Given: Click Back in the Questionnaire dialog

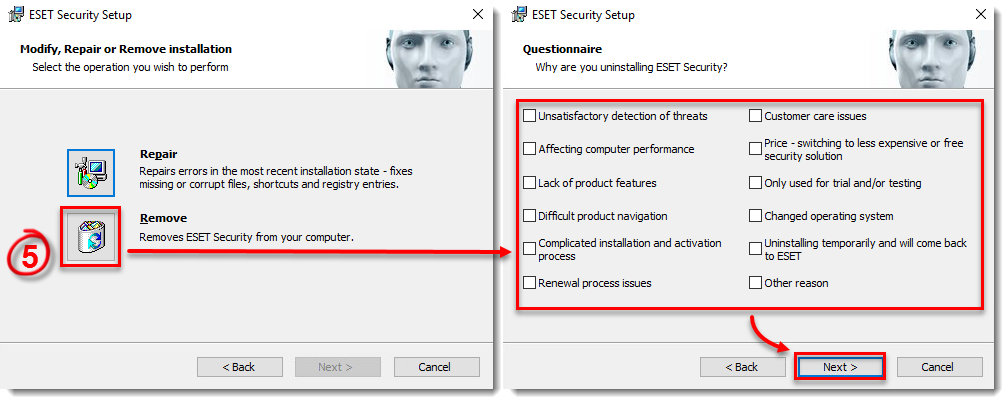Looking at the screenshot, I should 742,367.
